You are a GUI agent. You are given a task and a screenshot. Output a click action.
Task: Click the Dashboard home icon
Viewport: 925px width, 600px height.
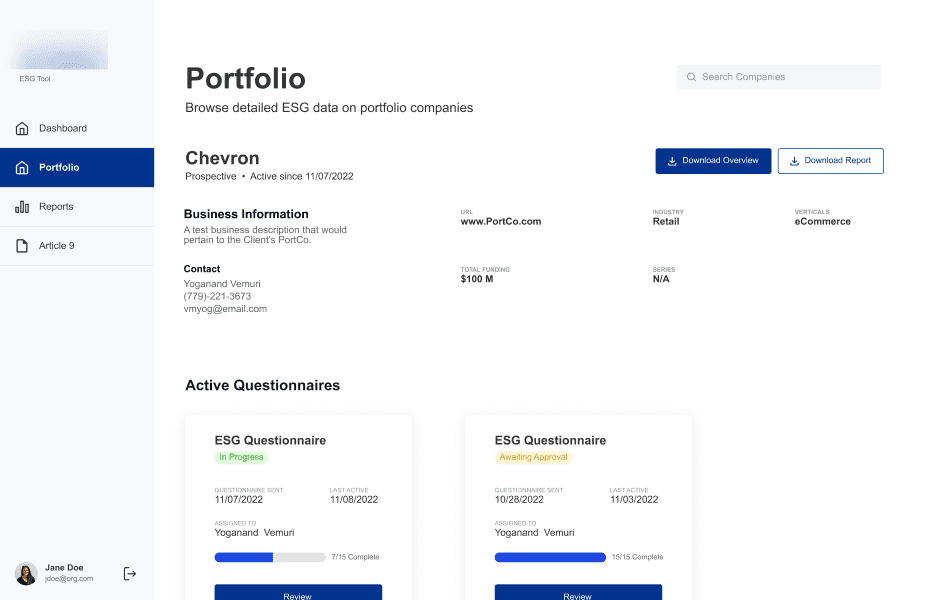pos(22,129)
